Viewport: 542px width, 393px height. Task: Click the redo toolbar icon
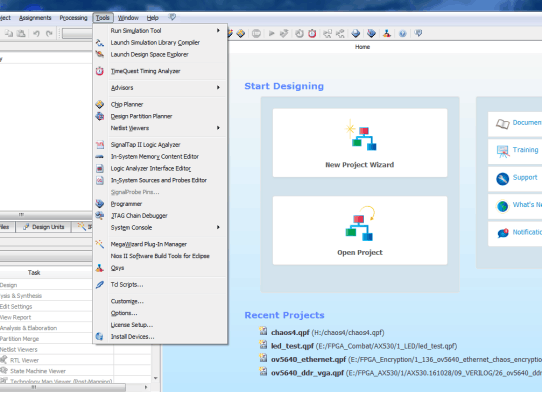49,34
